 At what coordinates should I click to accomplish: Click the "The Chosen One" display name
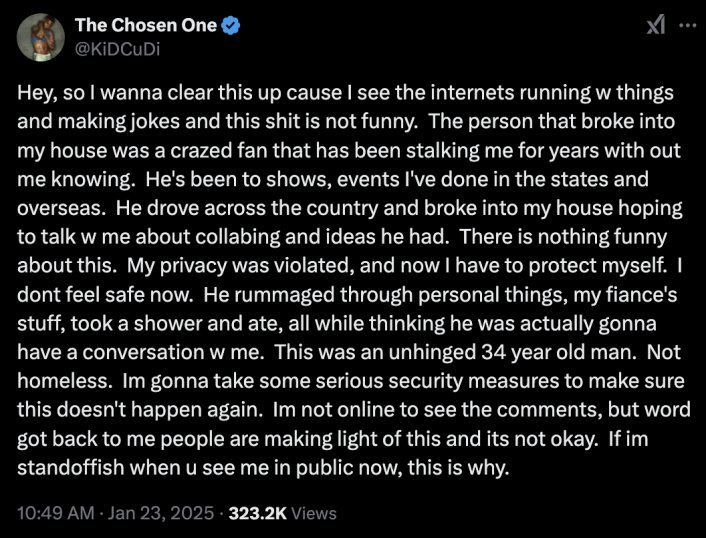pyautogui.click(x=146, y=25)
